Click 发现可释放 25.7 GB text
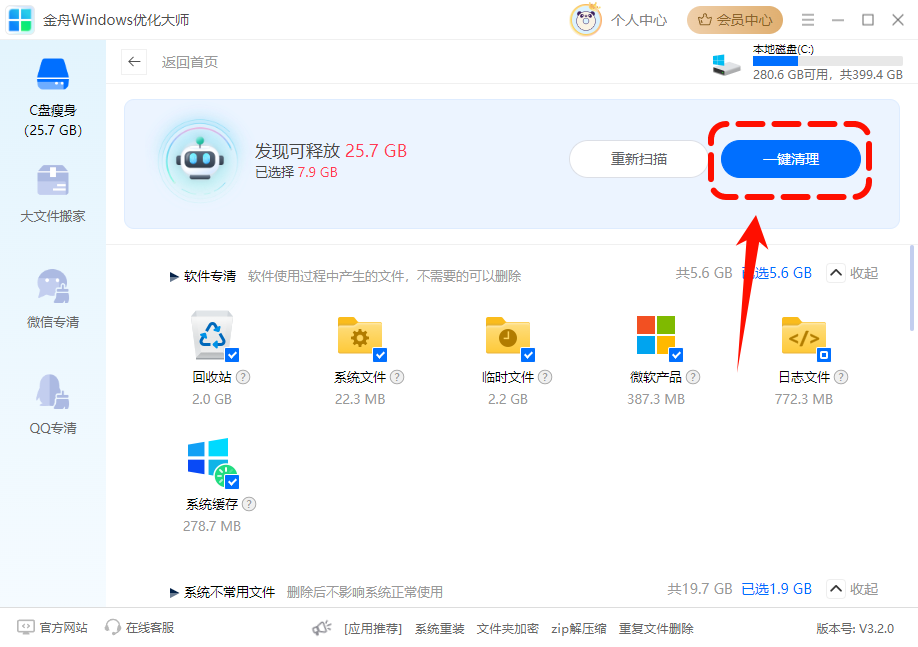Screen dimensions: 918x647 [331, 151]
